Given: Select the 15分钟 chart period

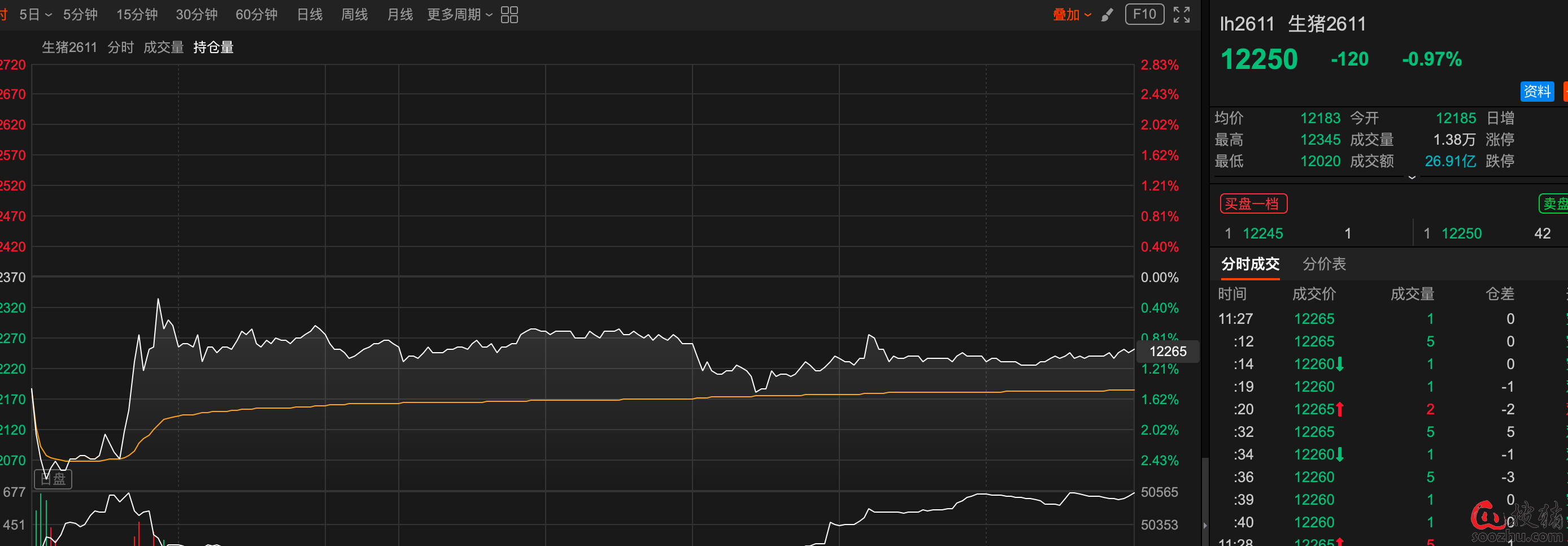Looking at the screenshot, I should (x=136, y=15).
